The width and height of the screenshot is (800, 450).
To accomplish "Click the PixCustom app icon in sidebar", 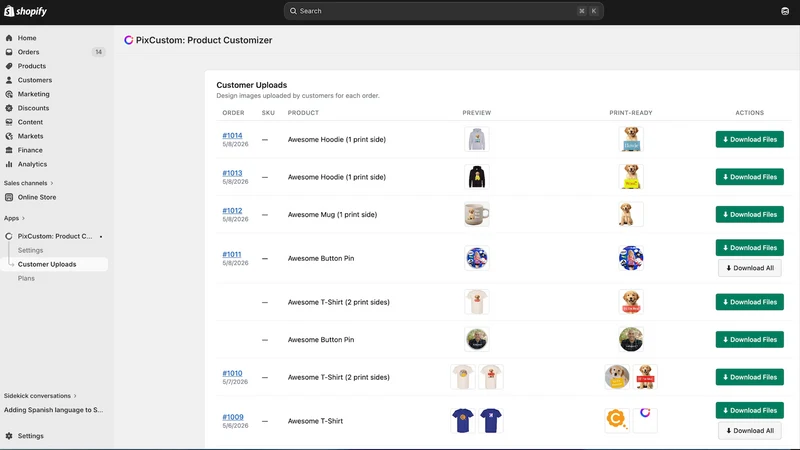I will click(9, 236).
